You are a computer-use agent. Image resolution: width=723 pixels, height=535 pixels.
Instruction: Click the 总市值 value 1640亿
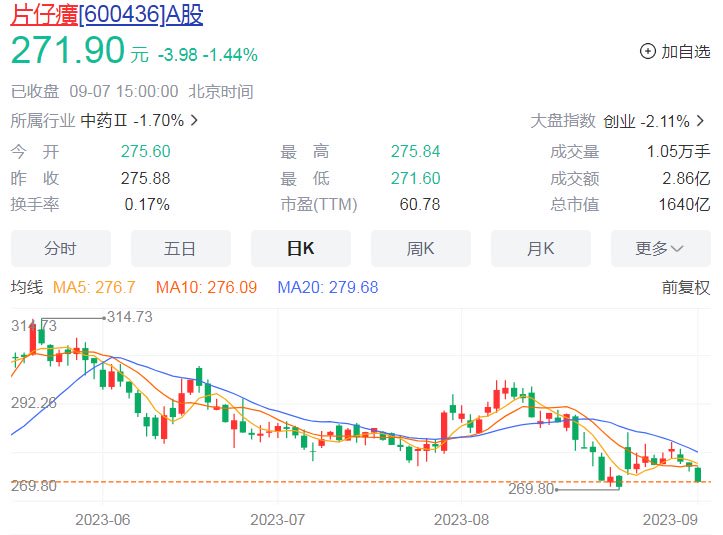[x=684, y=204]
